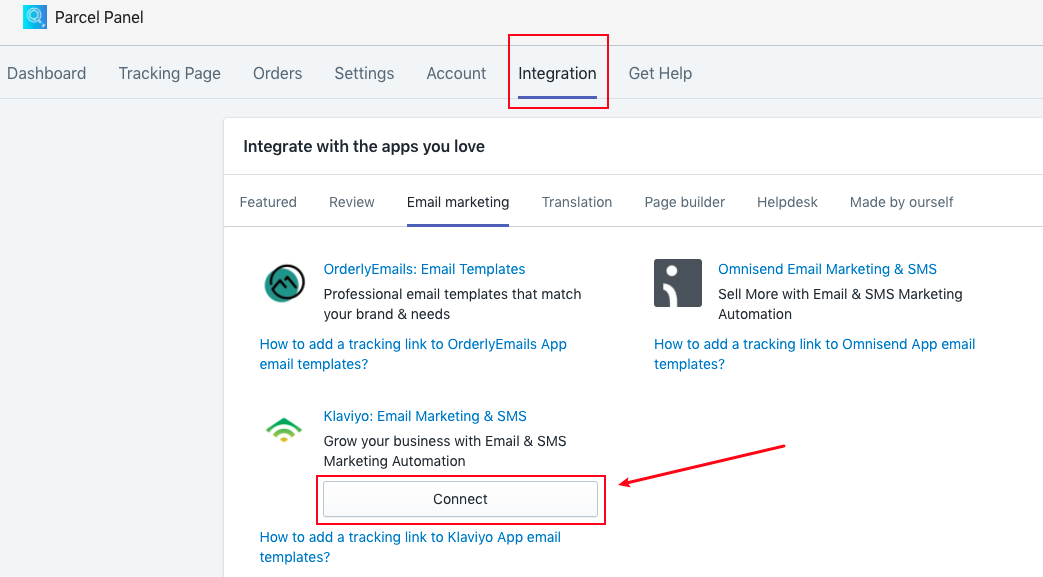Open the Orders tab
Image resolution: width=1043 pixels, height=577 pixels.
[x=277, y=73]
